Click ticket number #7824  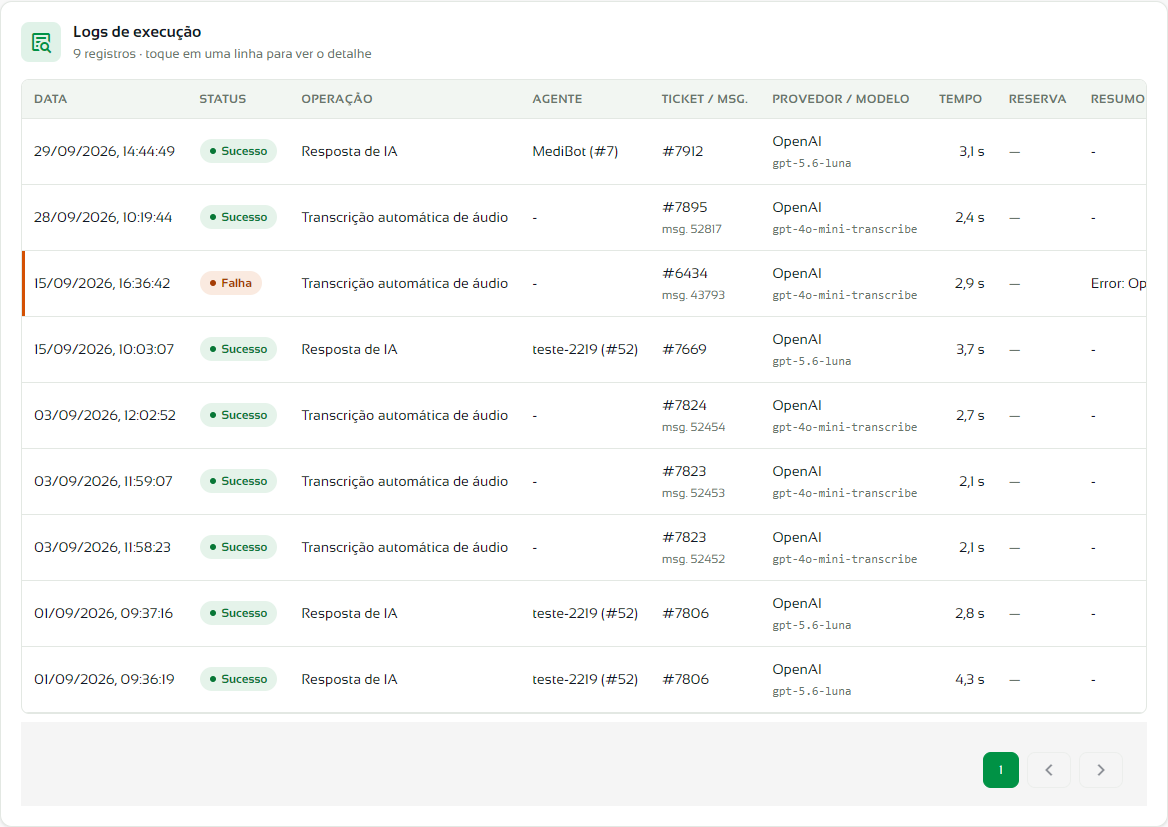click(x=684, y=405)
